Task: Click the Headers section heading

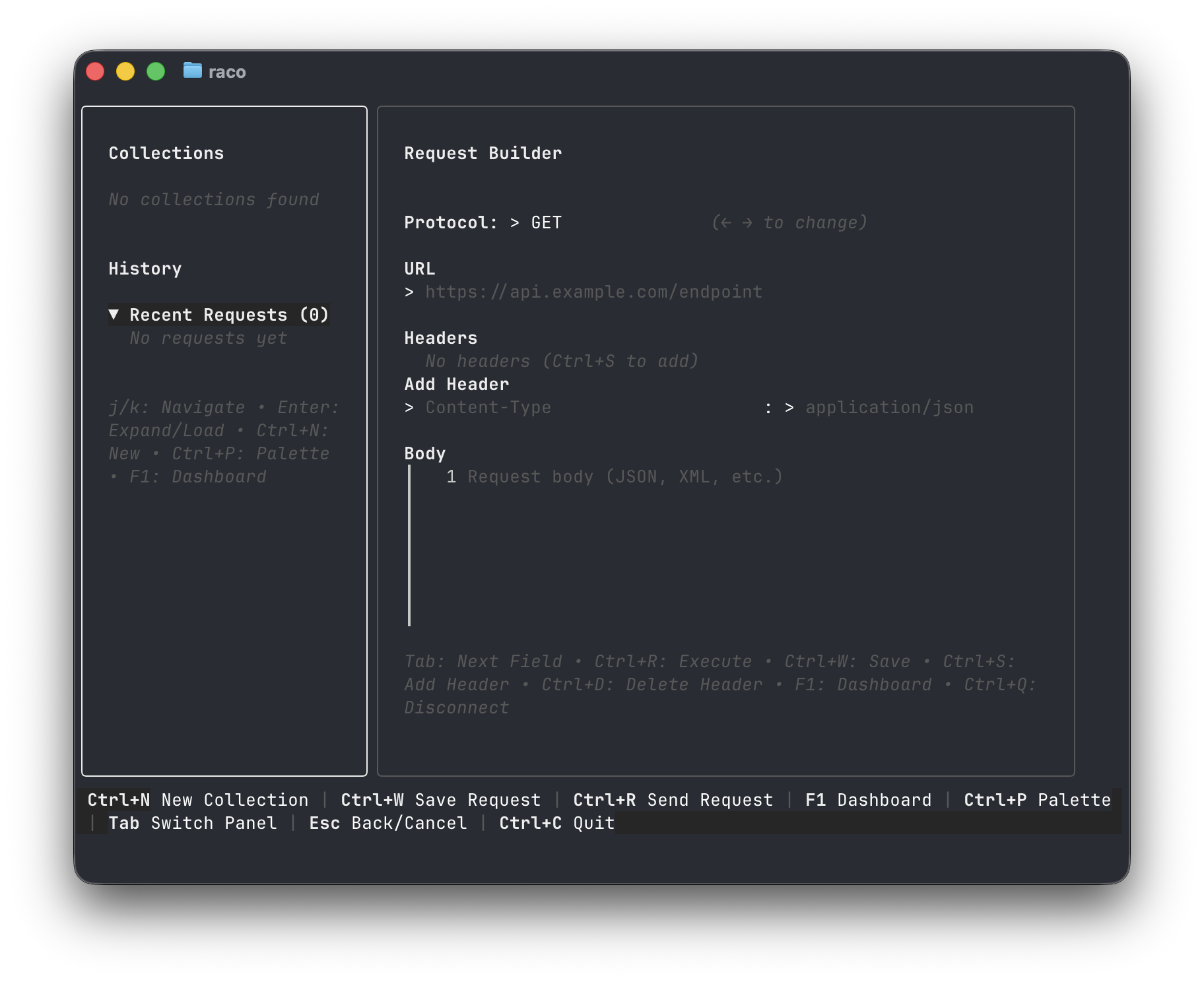Action: pyautogui.click(x=440, y=337)
